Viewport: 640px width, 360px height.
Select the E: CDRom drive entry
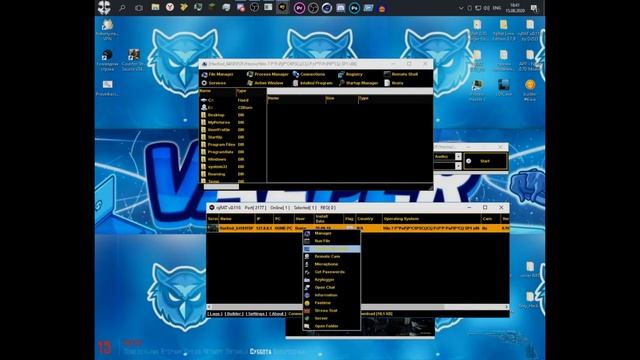pyautogui.click(x=227, y=108)
